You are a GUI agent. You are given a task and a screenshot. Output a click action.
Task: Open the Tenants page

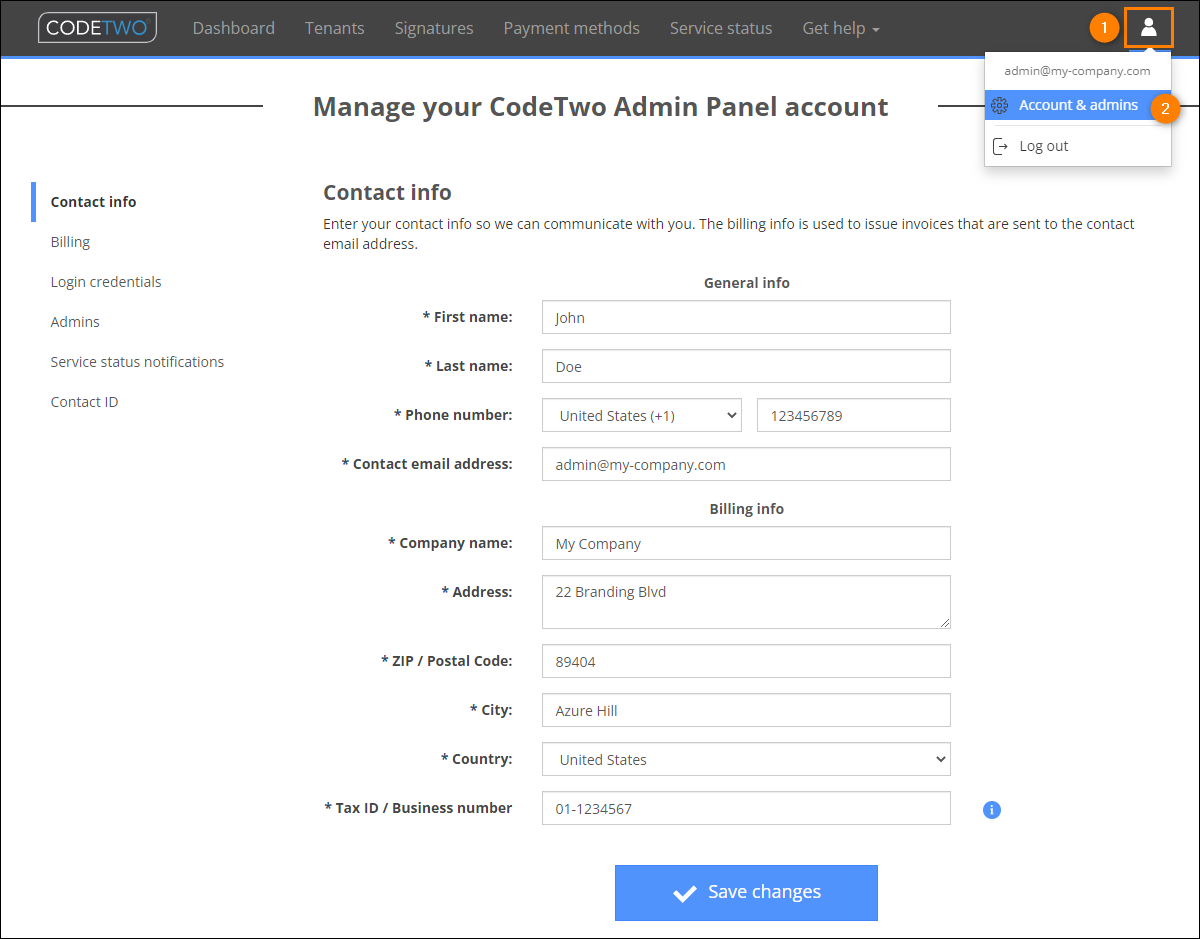(x=334, y=28)
